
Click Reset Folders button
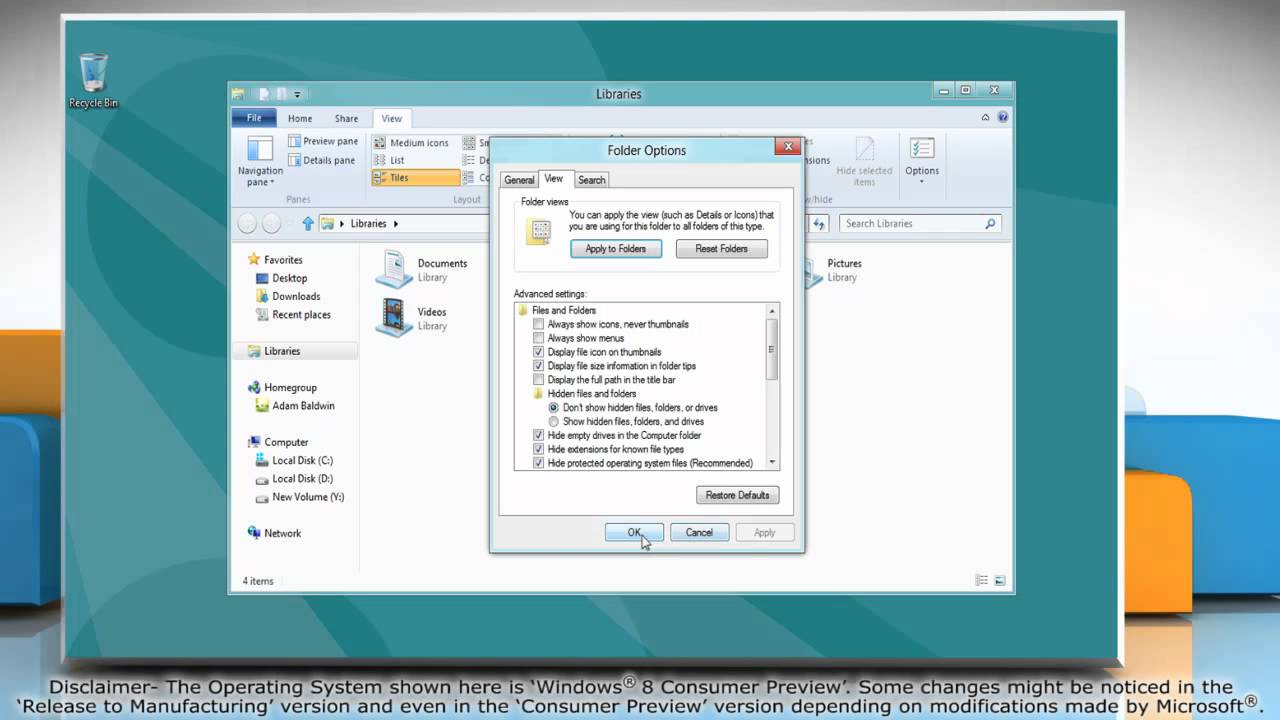721,249
